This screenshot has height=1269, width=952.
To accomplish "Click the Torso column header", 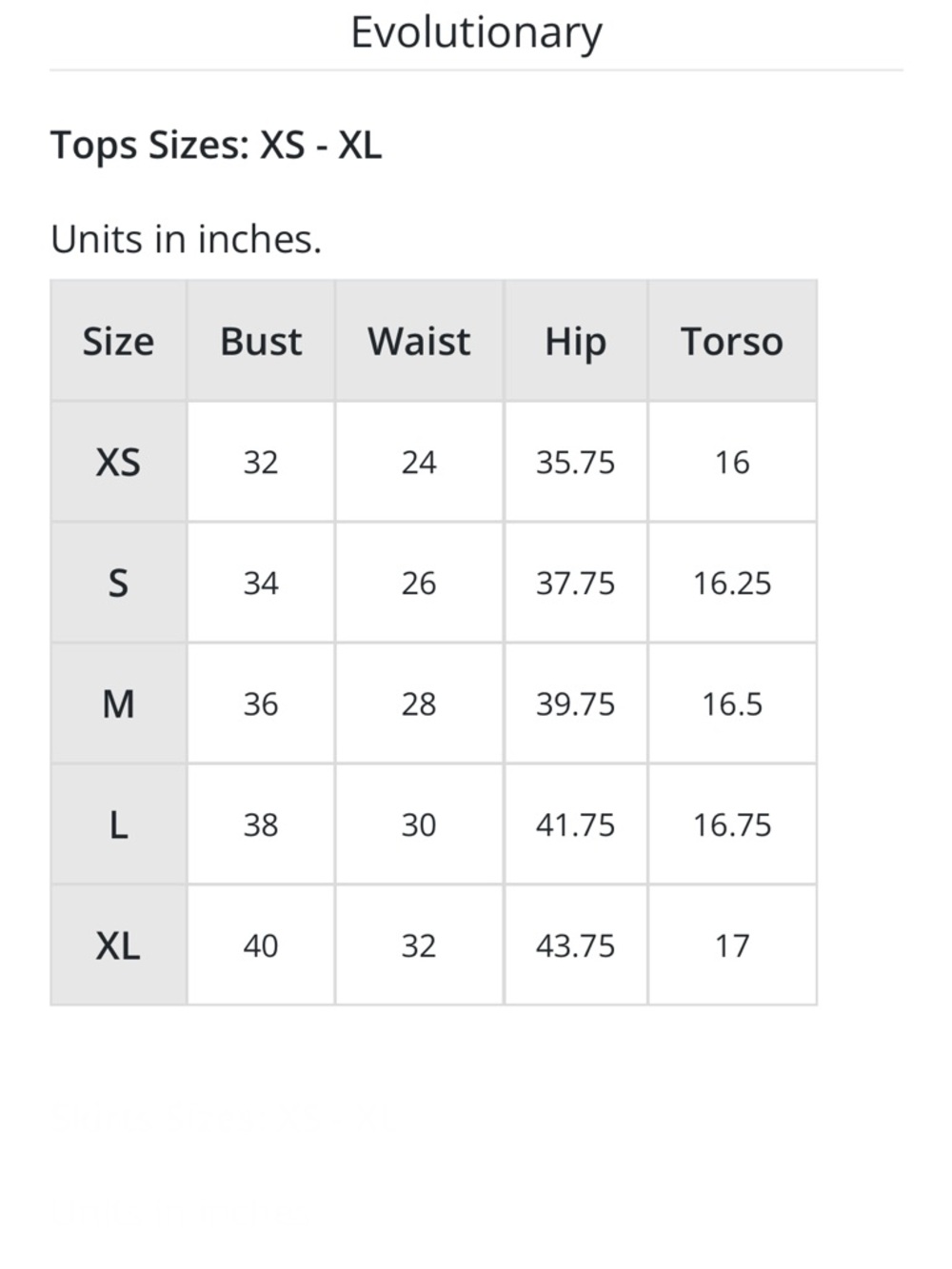I will [x=732, y=341].
